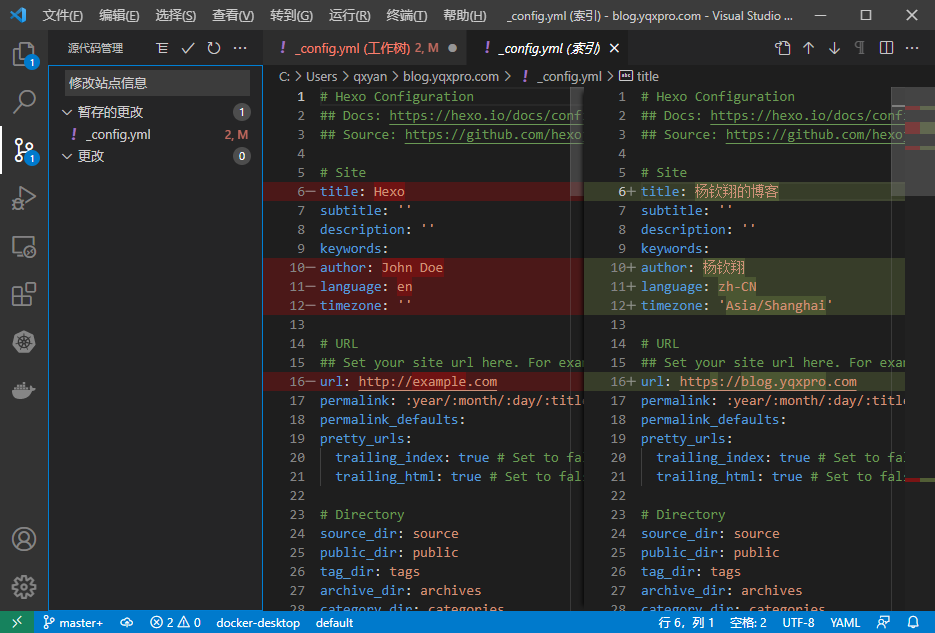Click qxyan in the breadcrumb path
The height and width of the screenshot is (633, 935).
tap(370, 76)
